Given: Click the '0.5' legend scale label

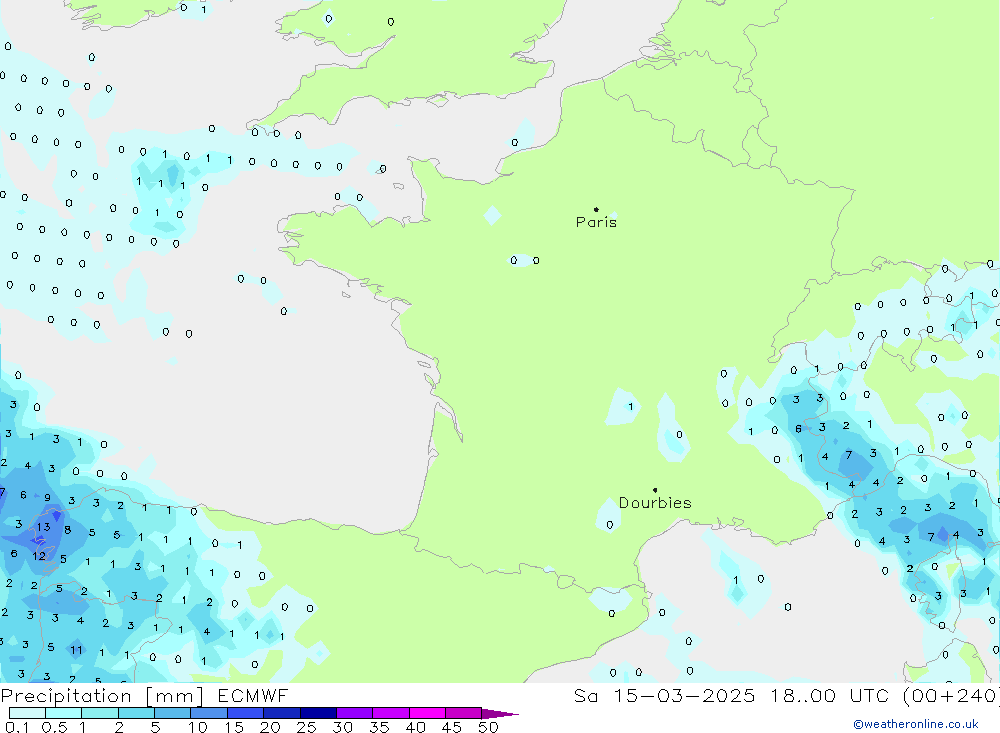Looking at the screenshot, I should (x=54, y=727).
